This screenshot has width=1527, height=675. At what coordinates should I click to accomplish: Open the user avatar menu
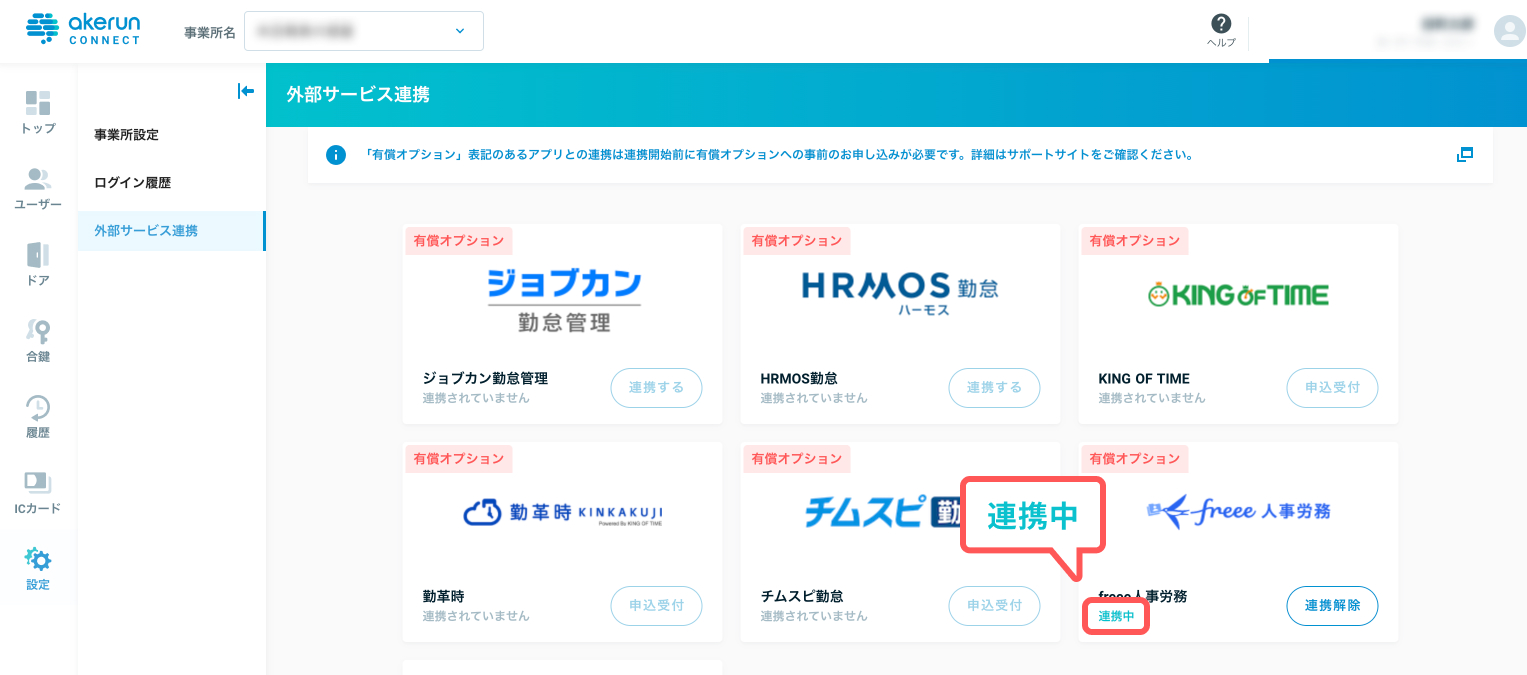tap(1508, 31)
